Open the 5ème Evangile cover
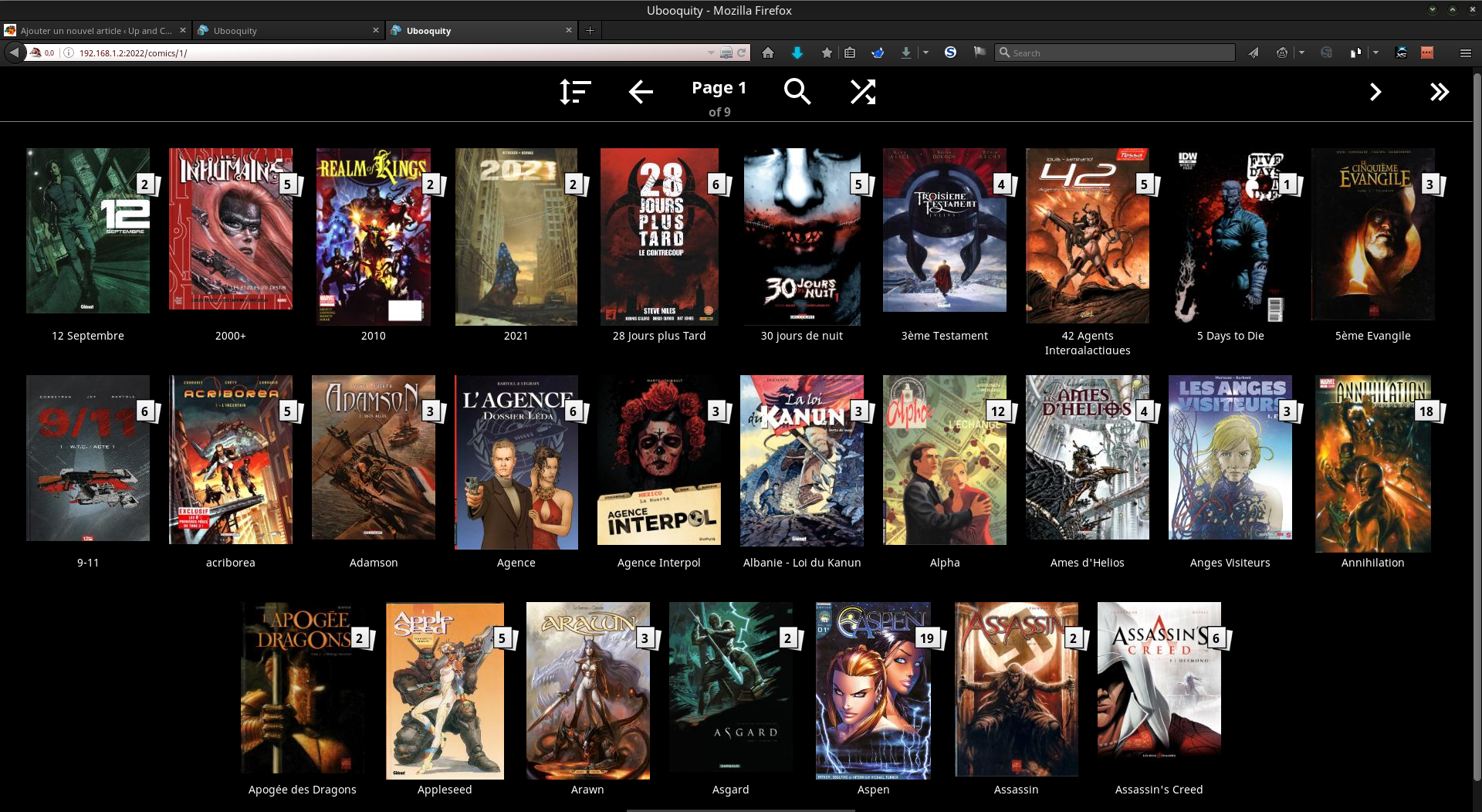 point(1373,234)
